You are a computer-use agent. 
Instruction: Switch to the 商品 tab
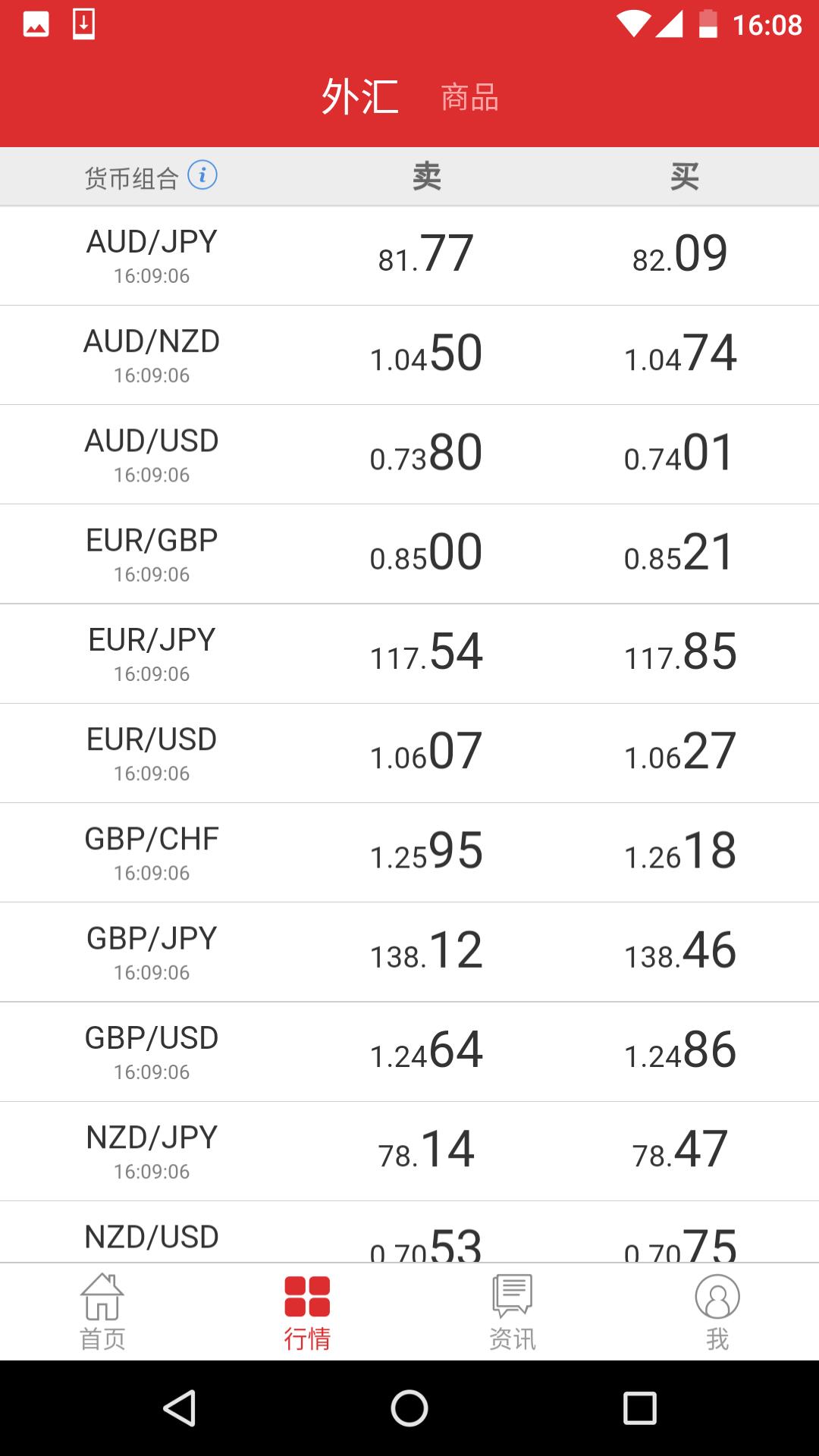[470, 97]
